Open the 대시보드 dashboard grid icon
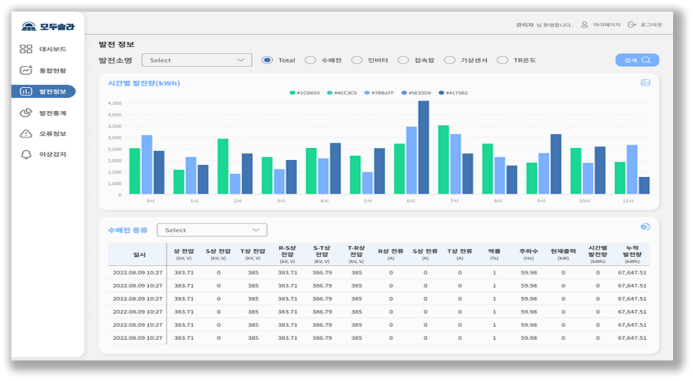The height and width of the screenshot is (381, 693). pyautogui.click(x=26, y=49)
